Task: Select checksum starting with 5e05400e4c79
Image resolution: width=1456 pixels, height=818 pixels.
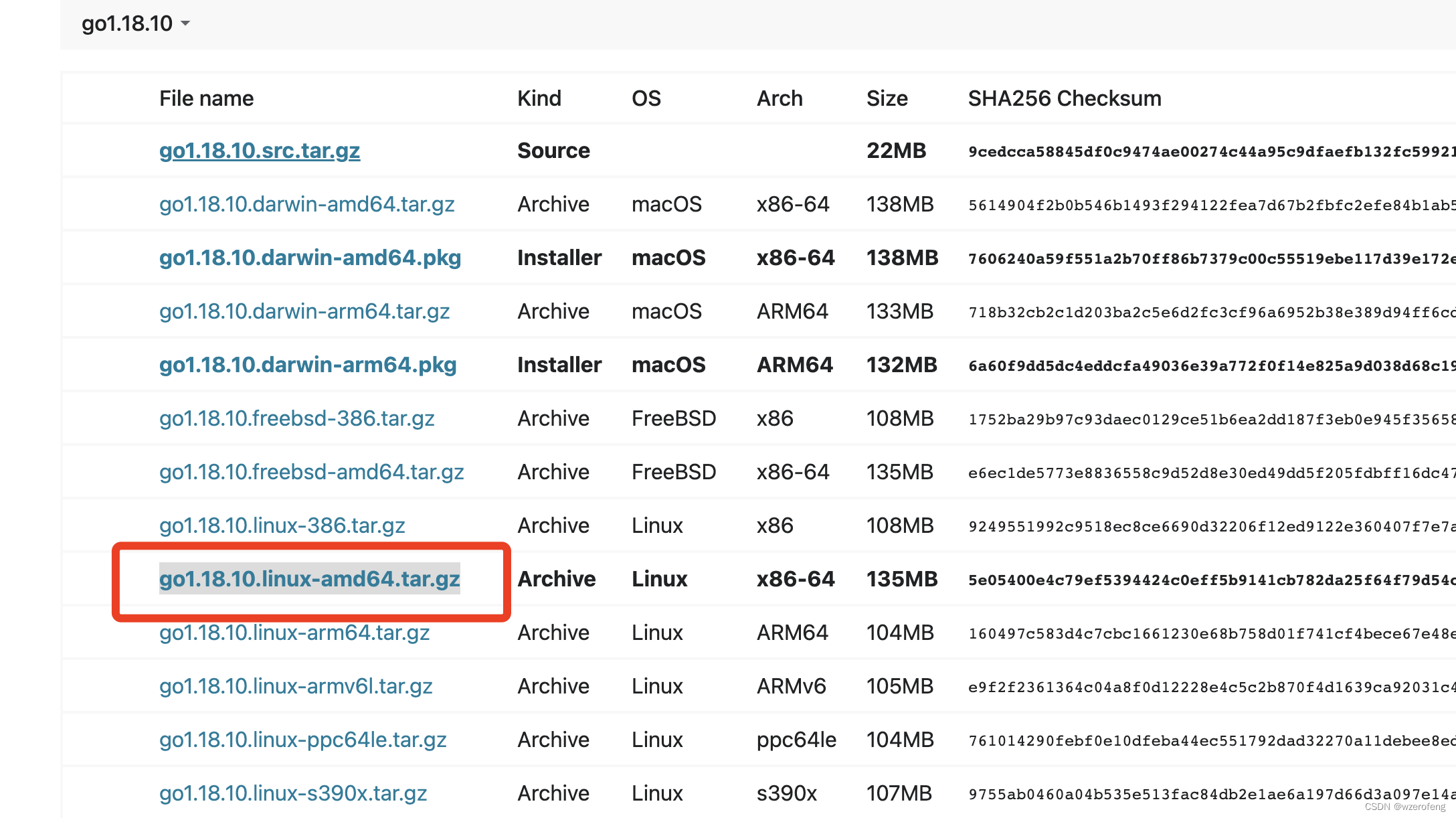Action: point(1212,580)
